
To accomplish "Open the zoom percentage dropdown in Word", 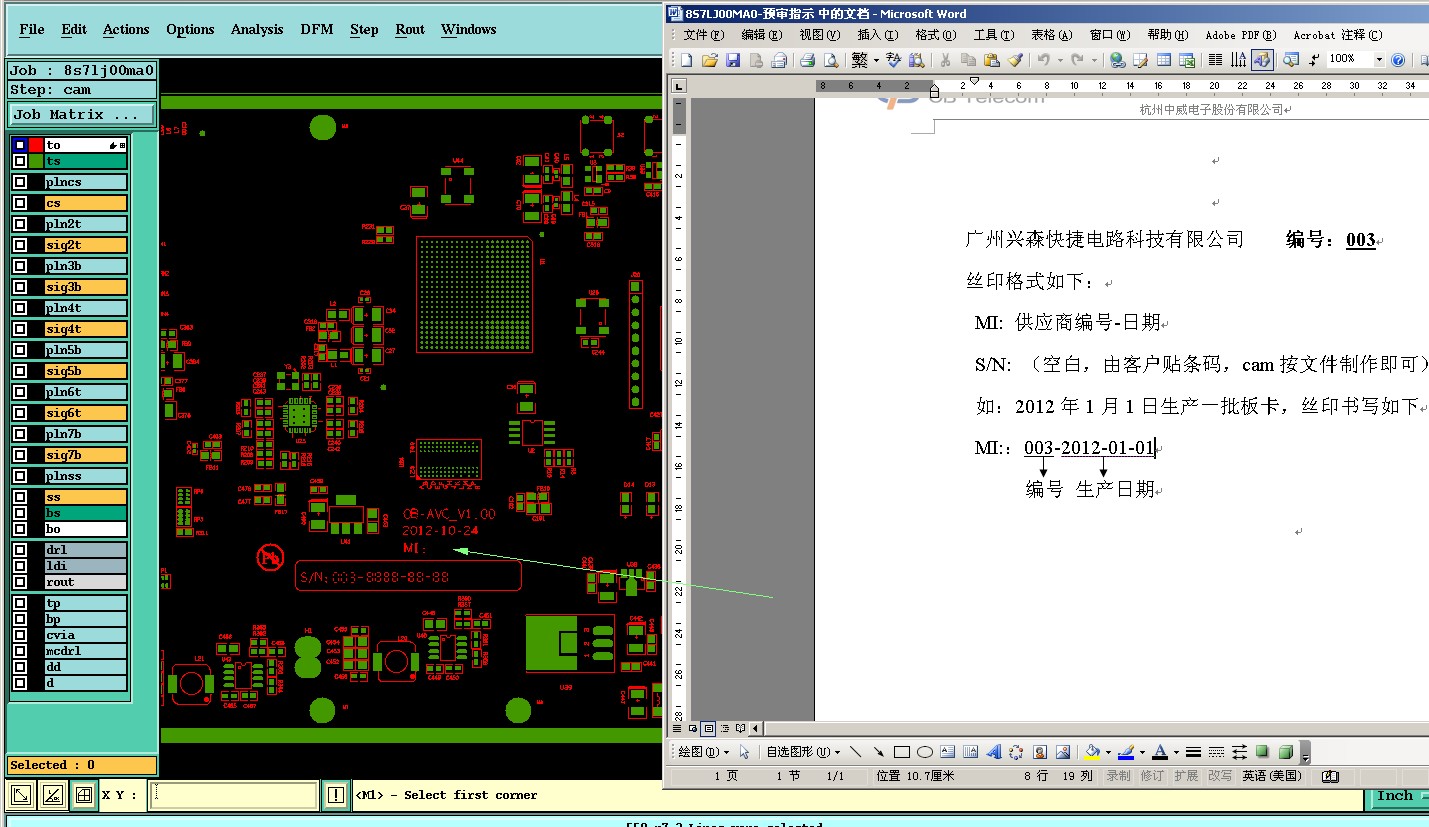I will (x=1379, y=60).
